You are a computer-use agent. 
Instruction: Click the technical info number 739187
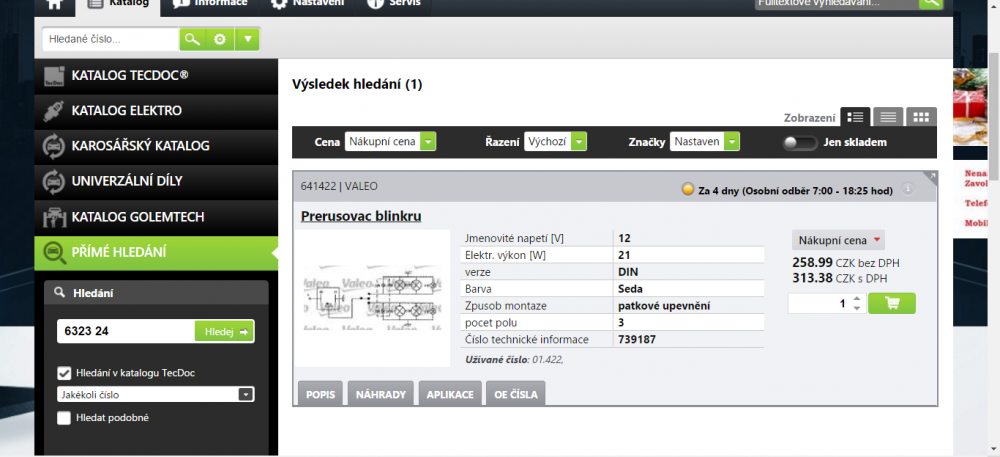click(x=636, y=340)
